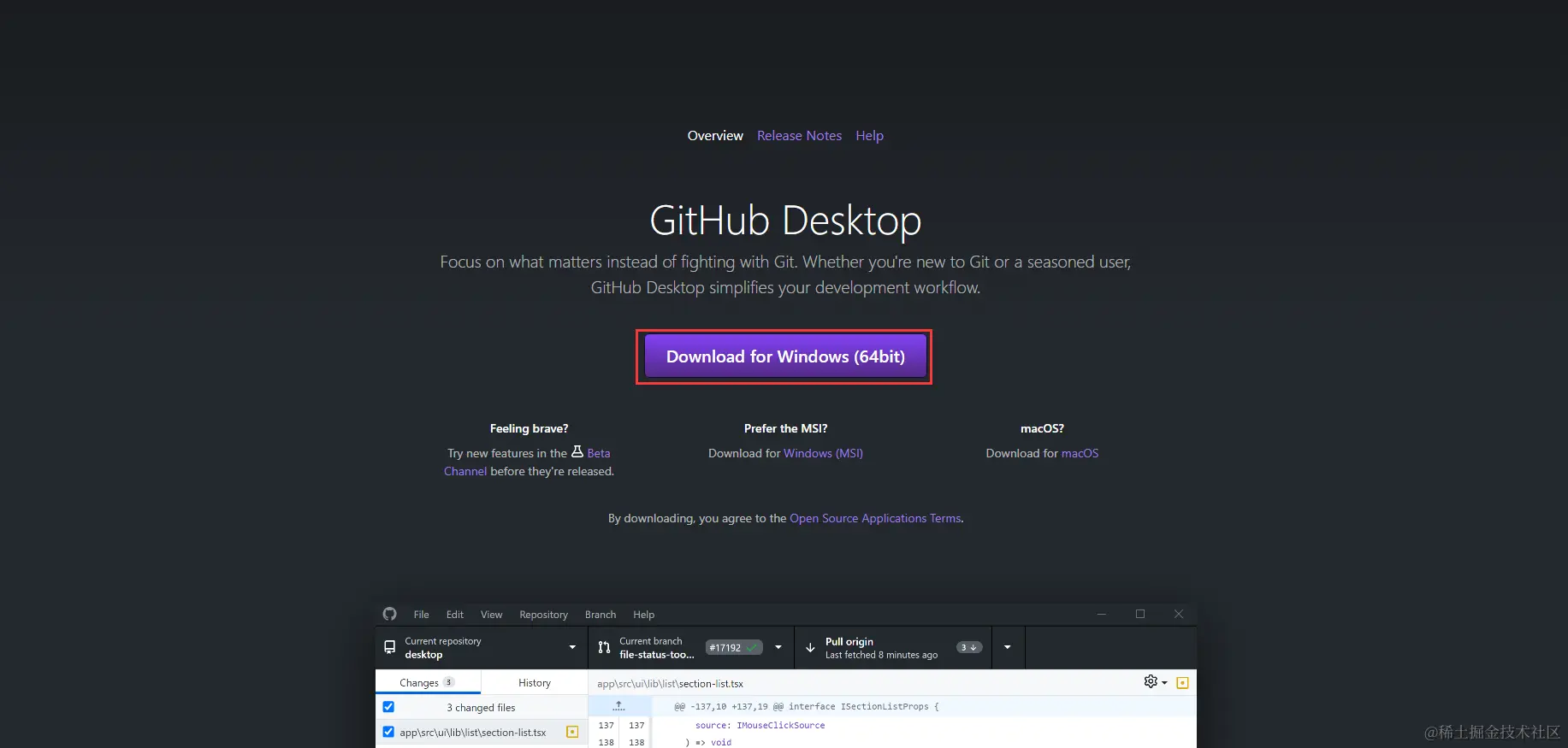Click the 3 commits behind badge
1568x748 pixels.
click(x=968, y=647)
